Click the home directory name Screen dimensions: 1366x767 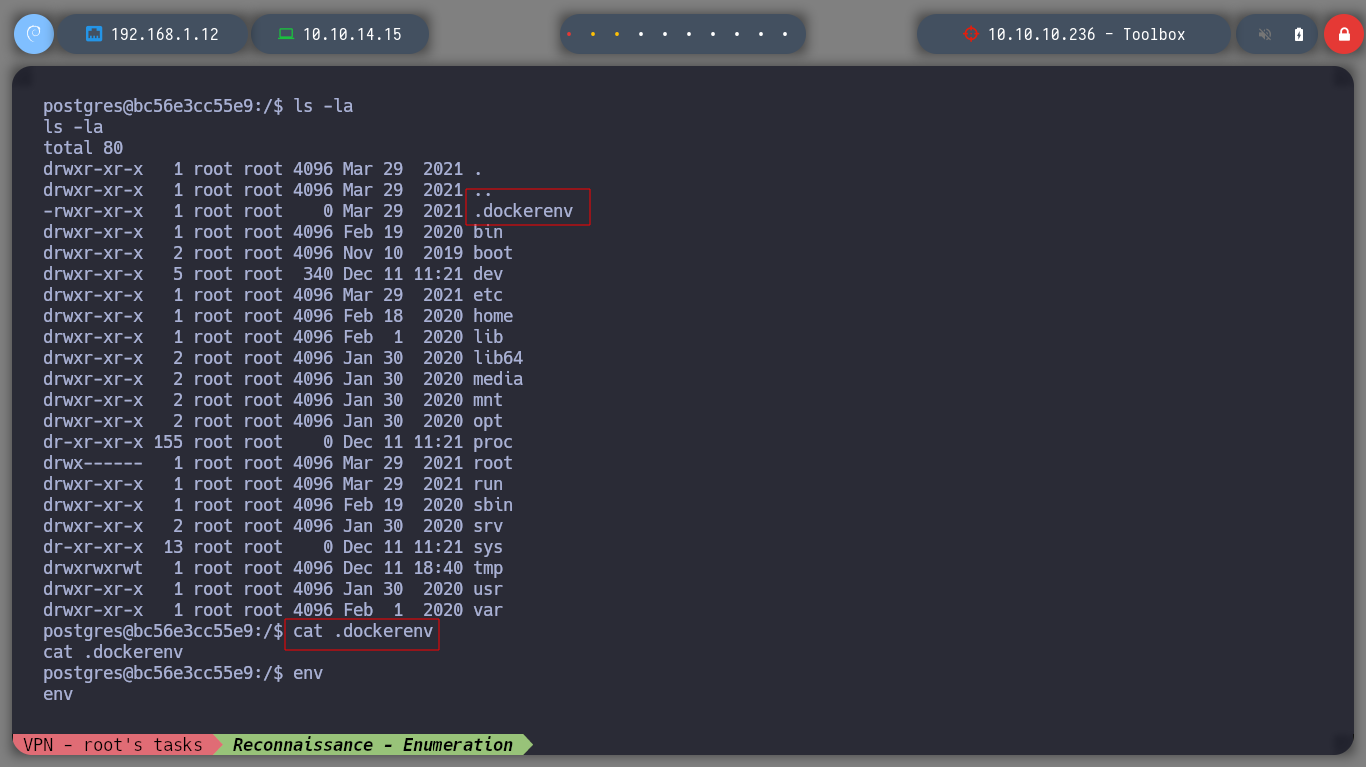[493, 316]
